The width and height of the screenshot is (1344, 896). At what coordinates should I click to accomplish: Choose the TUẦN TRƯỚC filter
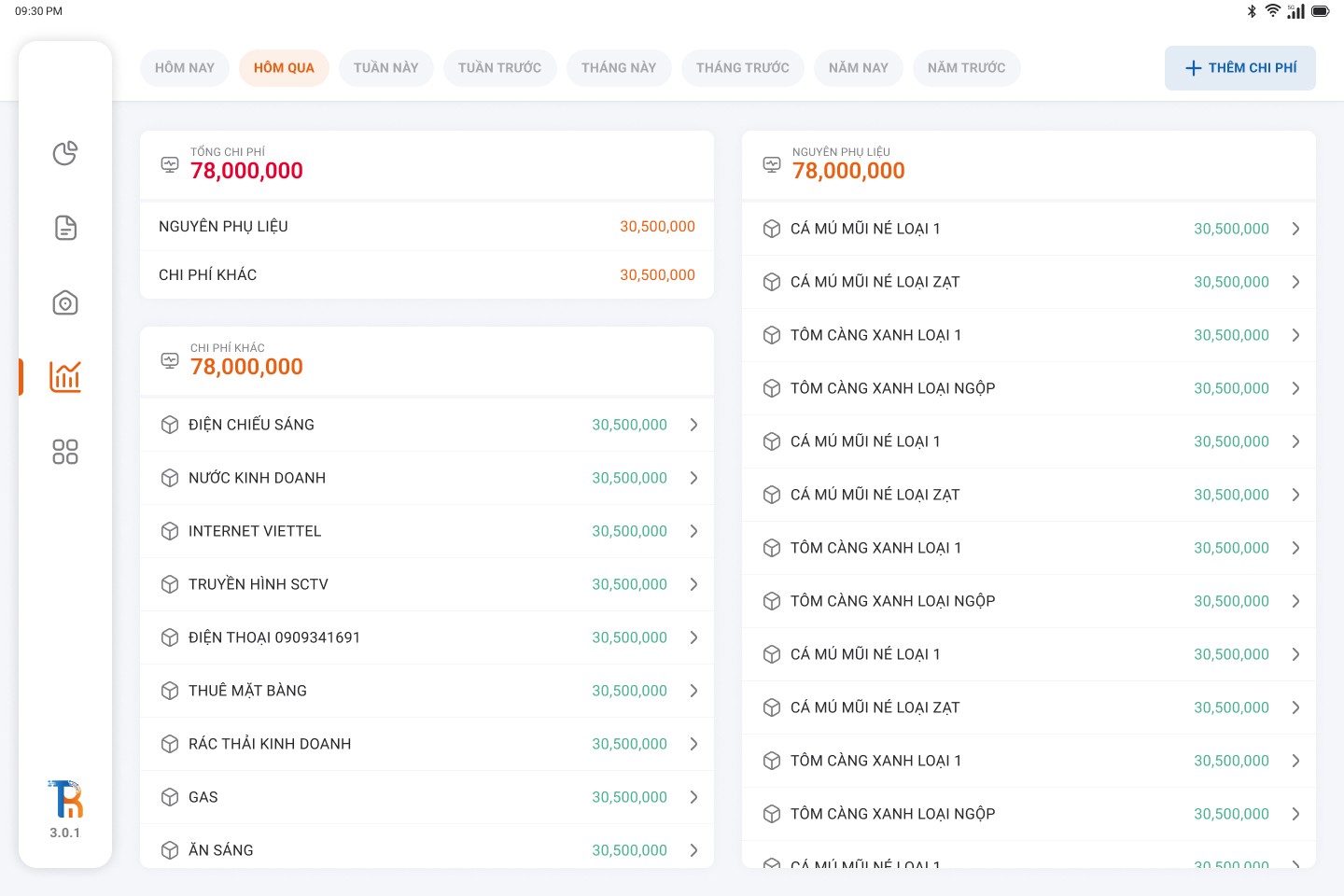pos(500,68)
